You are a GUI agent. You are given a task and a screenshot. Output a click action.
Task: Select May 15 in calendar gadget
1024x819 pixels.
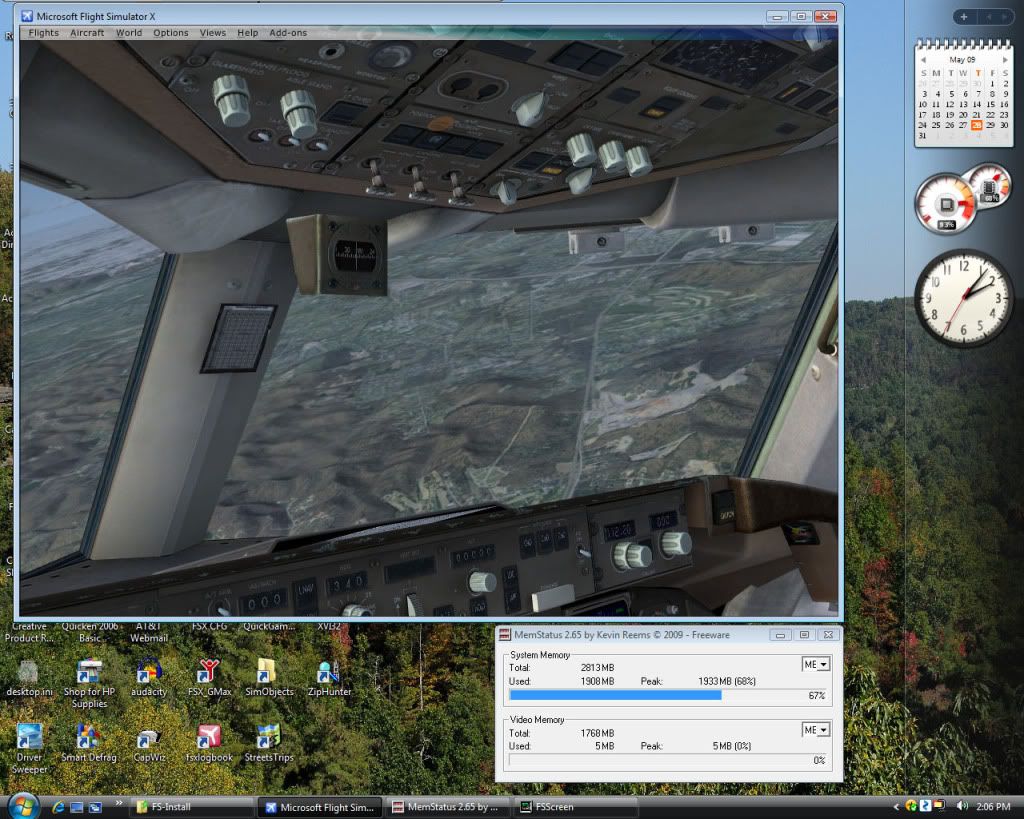[990, 104]
